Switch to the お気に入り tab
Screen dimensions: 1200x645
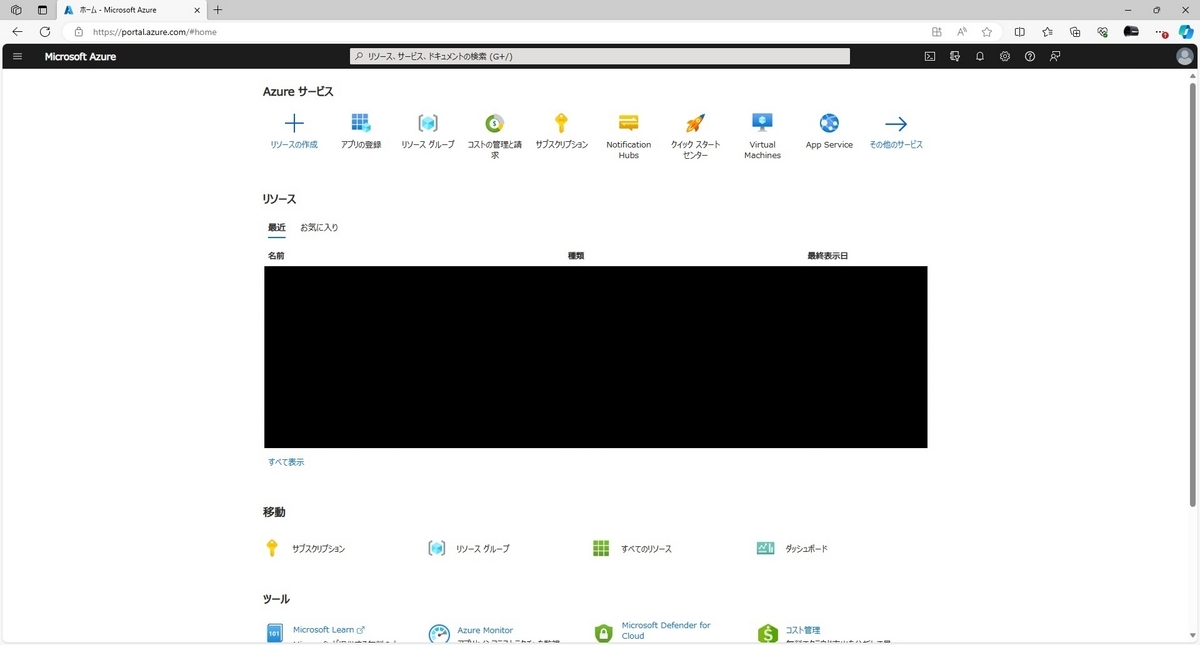318,227
